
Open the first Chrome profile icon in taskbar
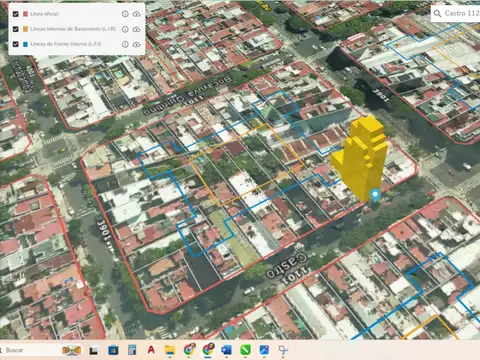(189, 350)
